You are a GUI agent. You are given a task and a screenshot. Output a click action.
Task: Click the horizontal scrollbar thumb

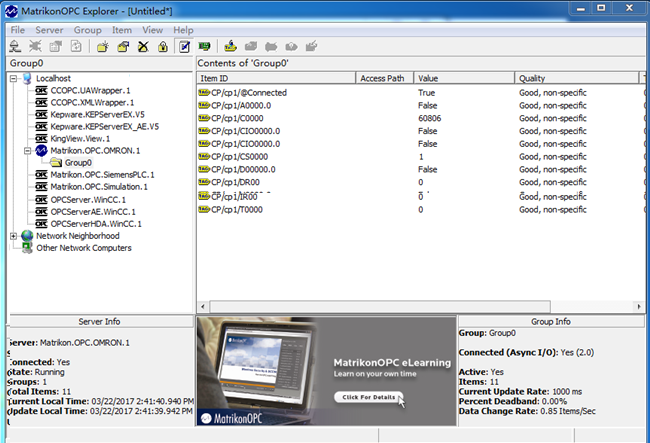point(380,307)
